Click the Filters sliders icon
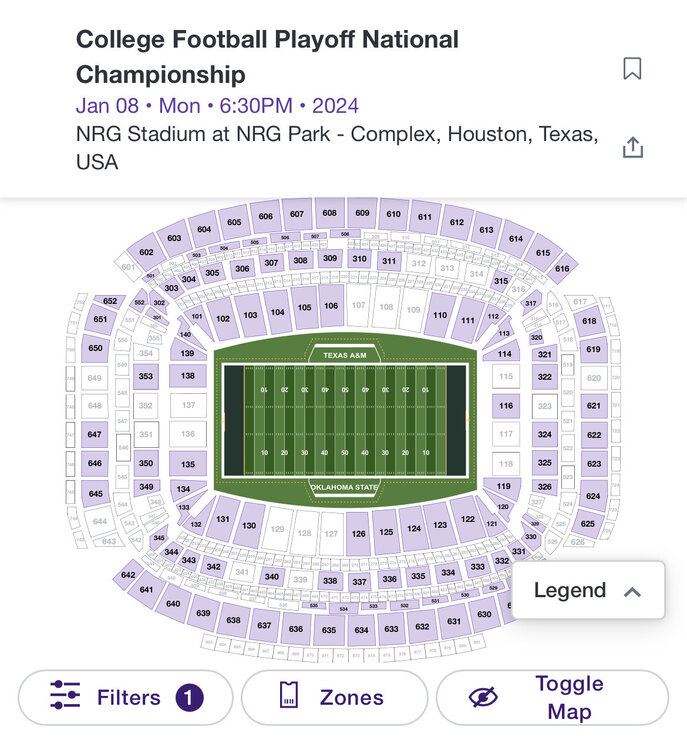This screenshot has width=687, height=750. click(65, 697)
